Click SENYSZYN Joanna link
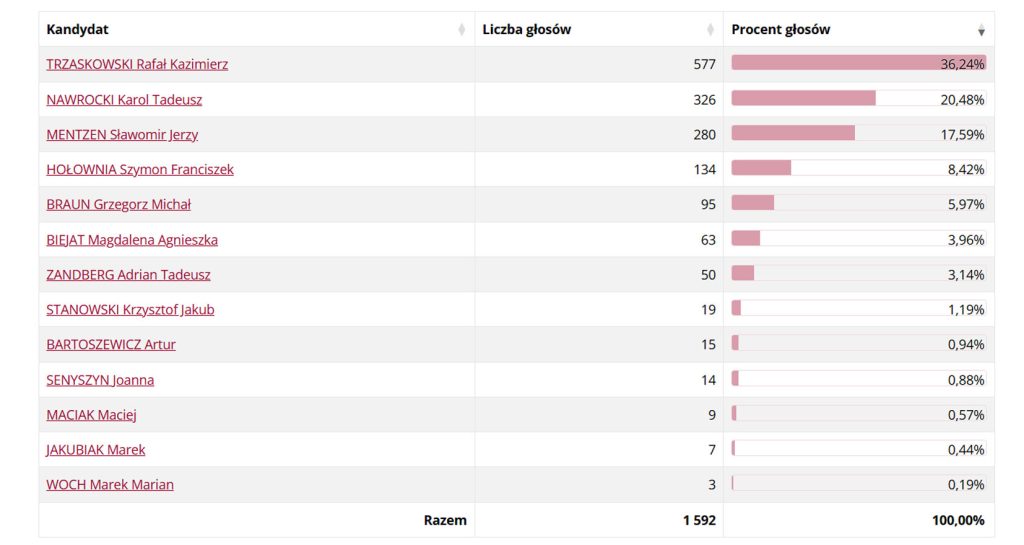The width and height of the screenshot is (1024, 545). pyautogui.click(x=100, y=379)
